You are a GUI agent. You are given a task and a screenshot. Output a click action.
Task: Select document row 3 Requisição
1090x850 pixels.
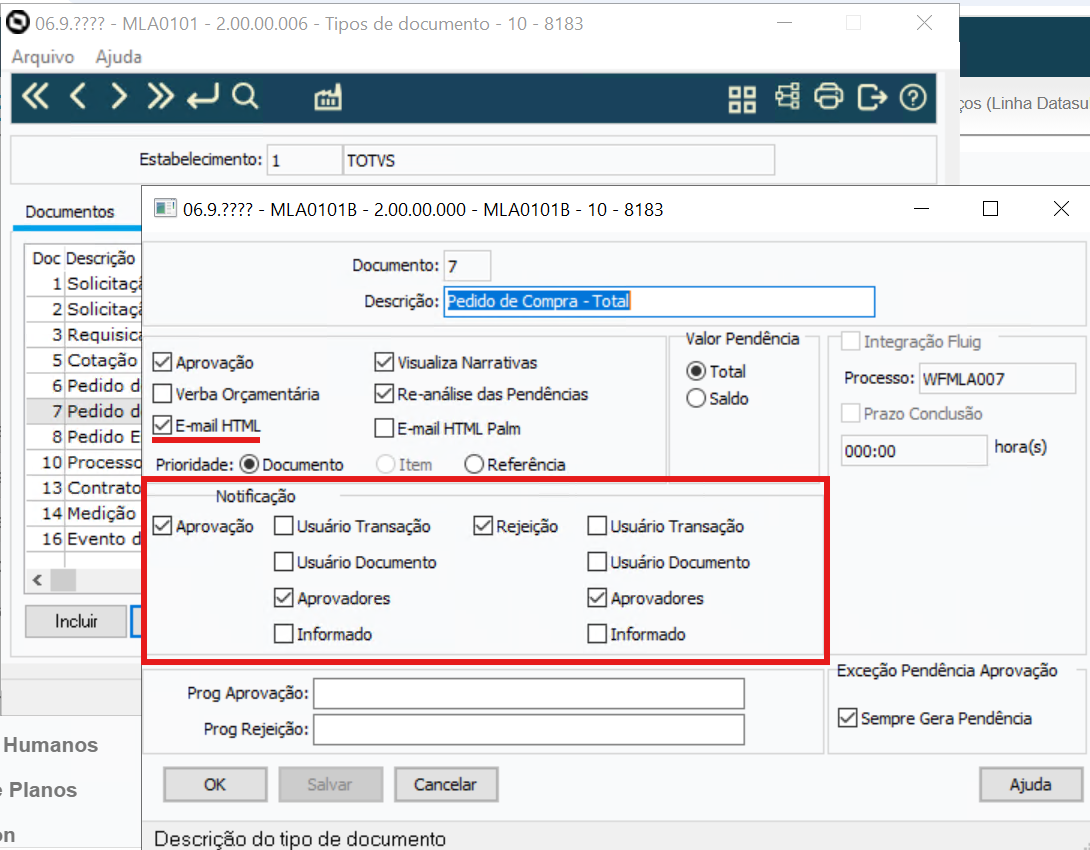(83, 335)
